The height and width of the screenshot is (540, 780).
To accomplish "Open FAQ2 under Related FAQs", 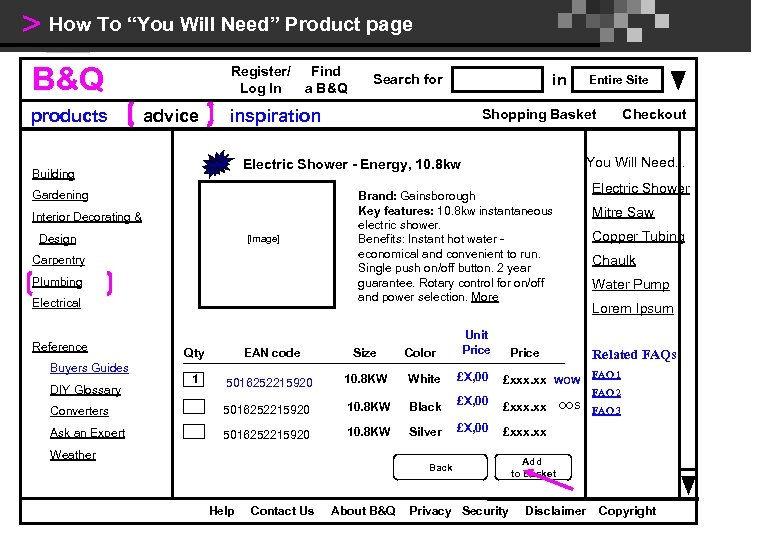I will coord(606,393).
